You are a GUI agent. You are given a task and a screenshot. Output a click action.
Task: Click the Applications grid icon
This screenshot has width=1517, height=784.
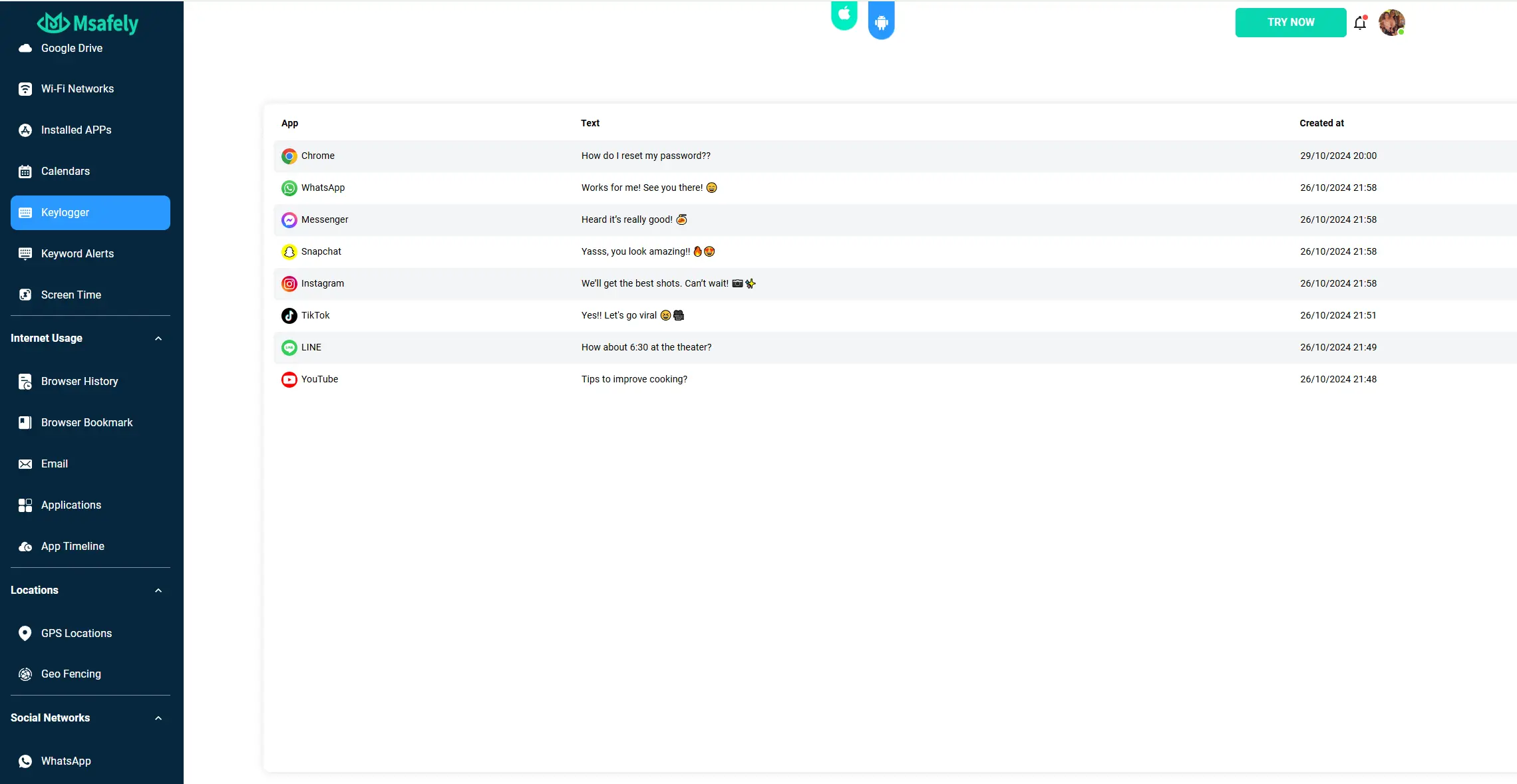coord(25,505)
